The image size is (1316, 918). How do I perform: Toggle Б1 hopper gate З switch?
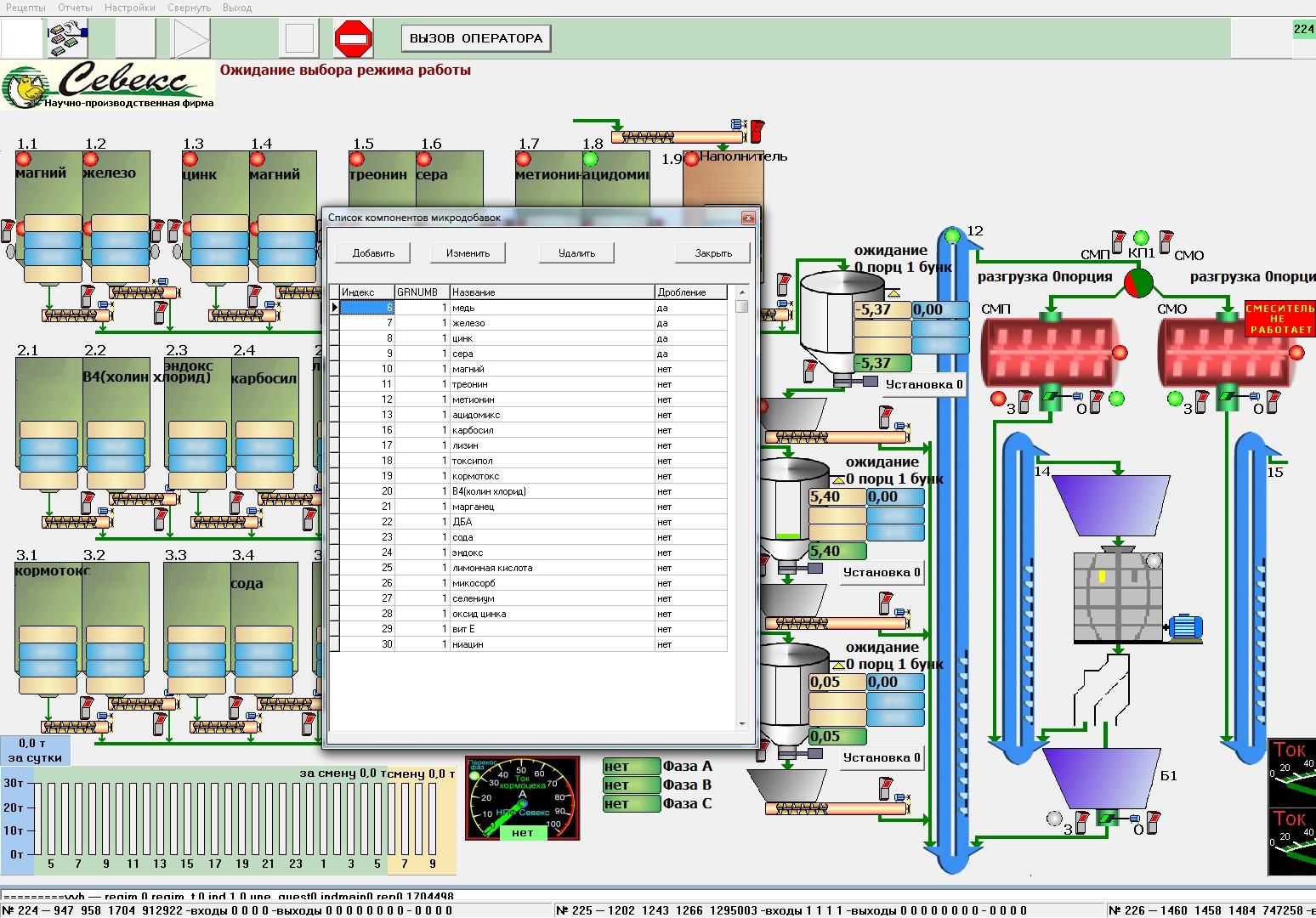(1082, 821)
